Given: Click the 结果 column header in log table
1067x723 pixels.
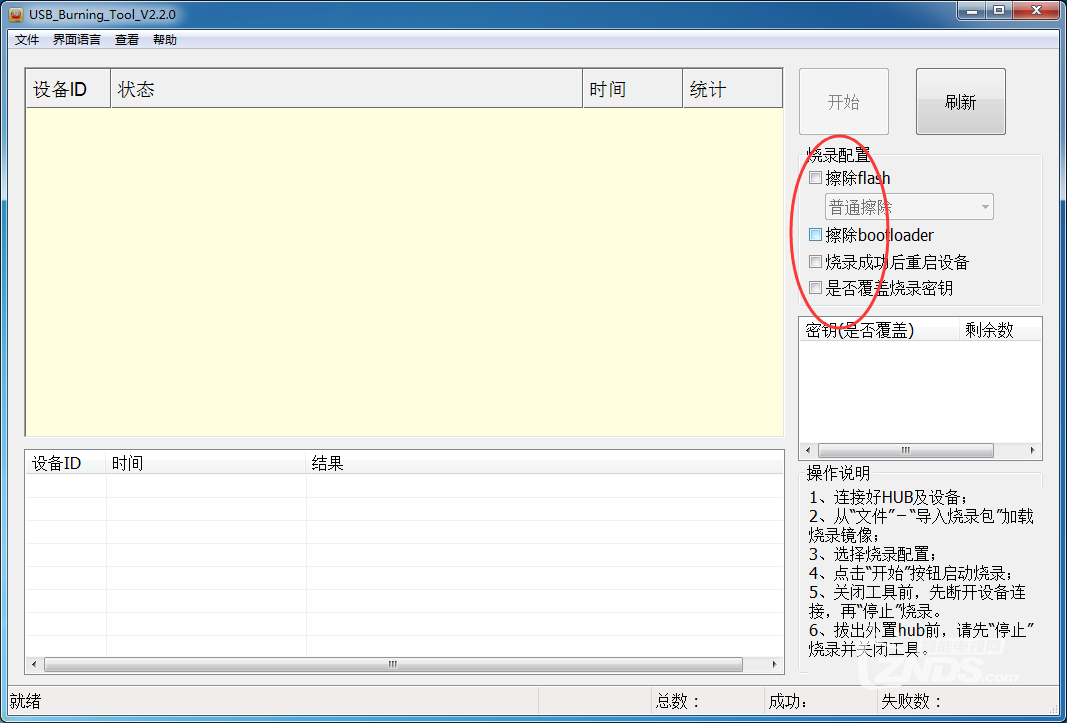Looking at the screenshot, I should 545,463.
